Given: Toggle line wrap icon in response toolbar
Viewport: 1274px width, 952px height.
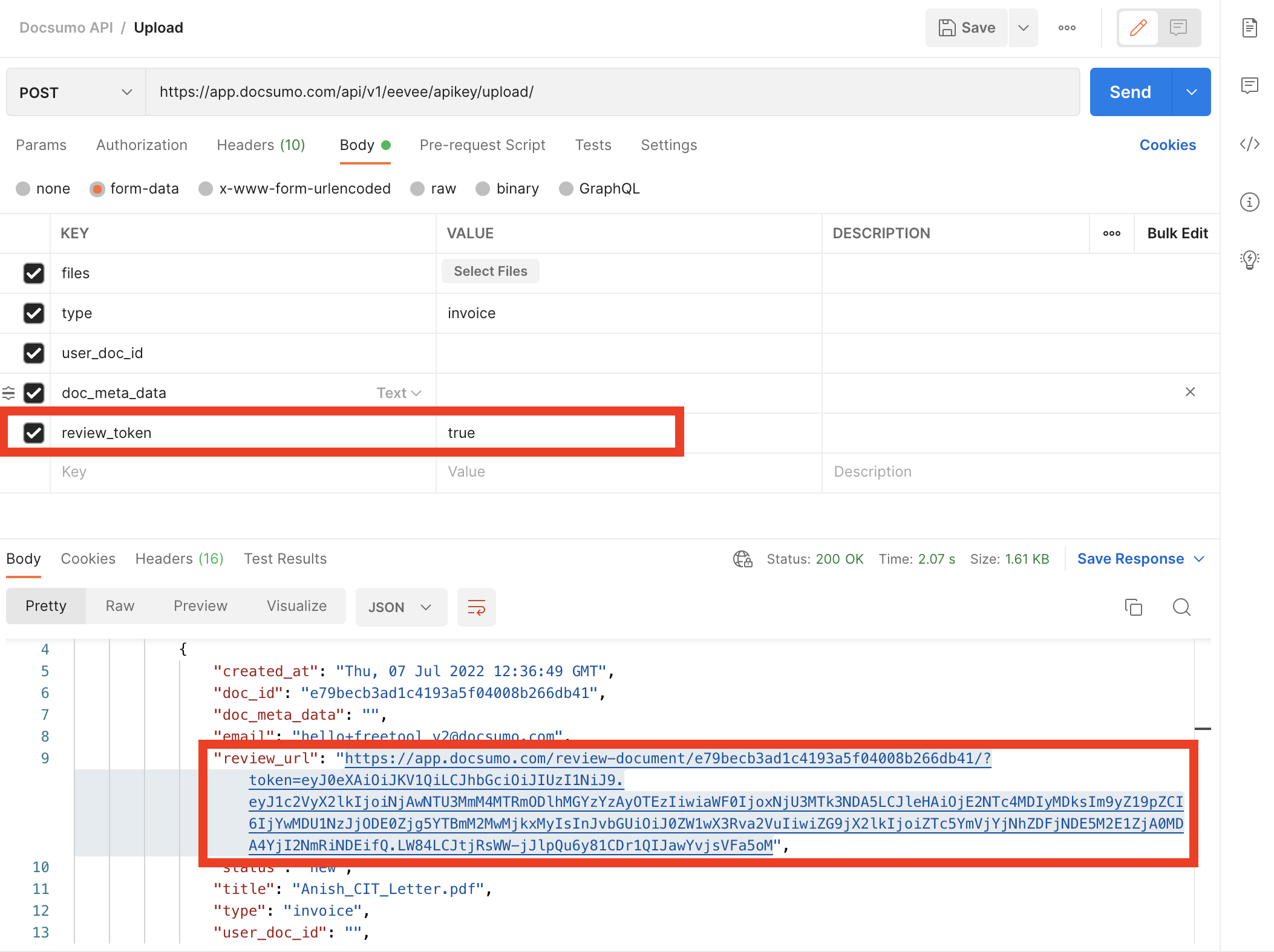Looking at the screenshot, I should (476, 607).
